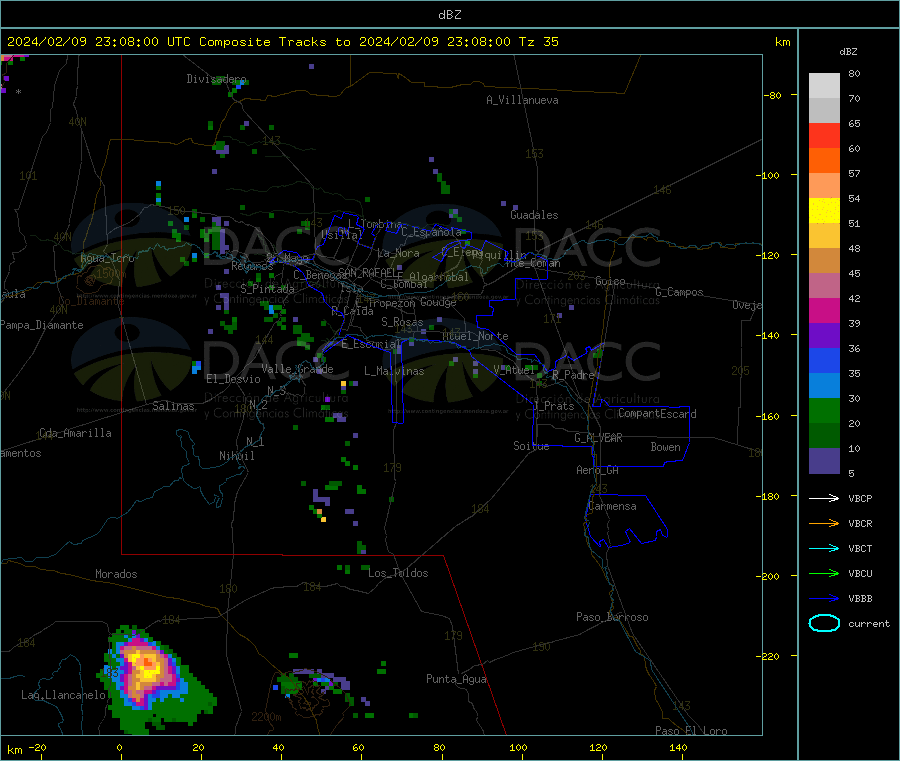Select the light orange 54-57 dBZ swatch
The image size is (900, 761).
[824, 185]
